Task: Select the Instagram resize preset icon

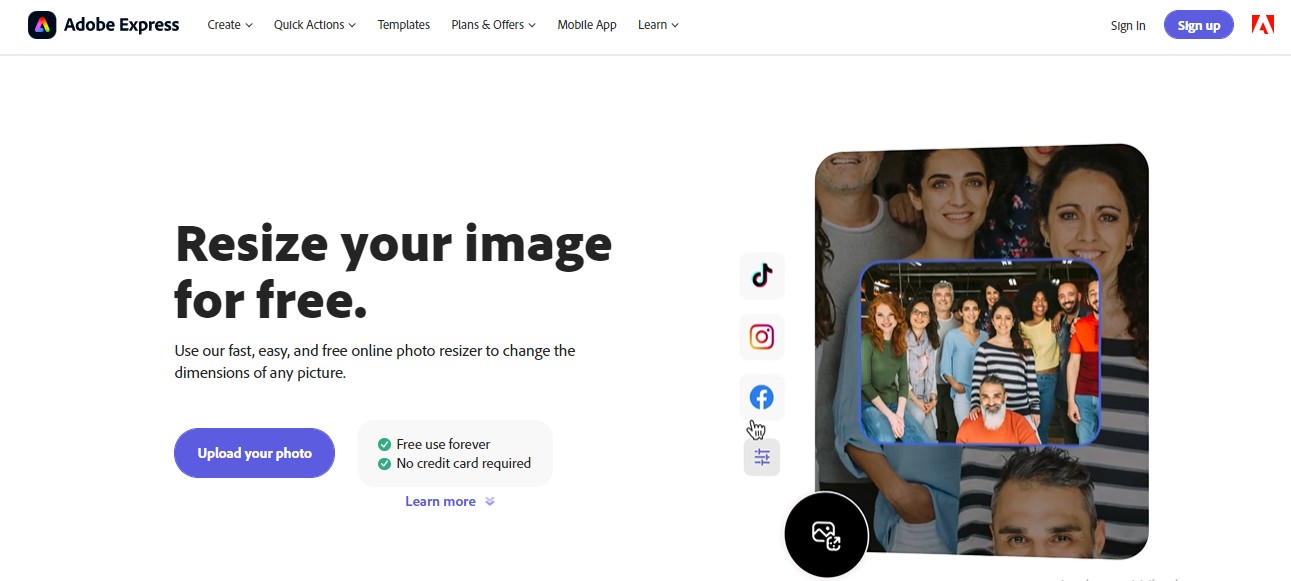Action: (761, 337)
